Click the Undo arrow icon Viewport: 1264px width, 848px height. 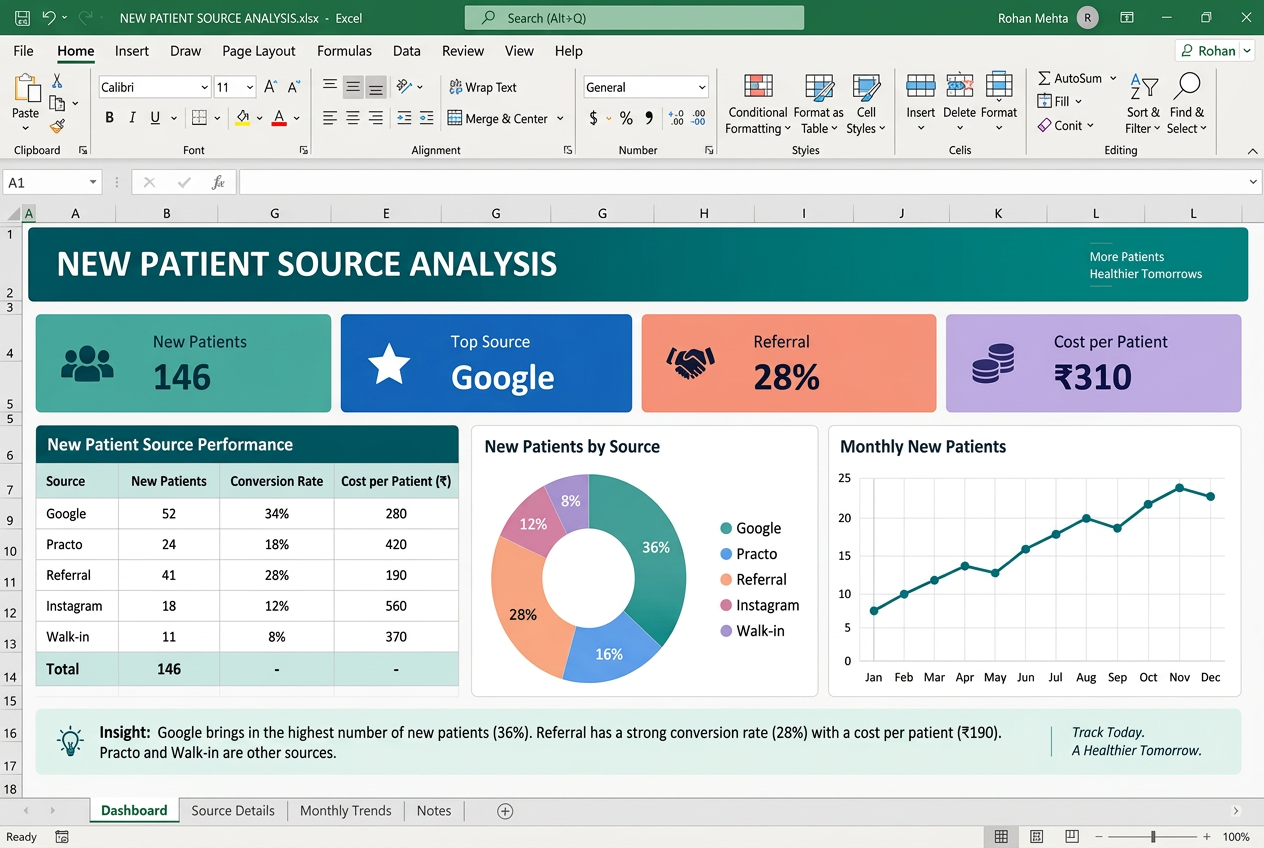coord(50,18)
